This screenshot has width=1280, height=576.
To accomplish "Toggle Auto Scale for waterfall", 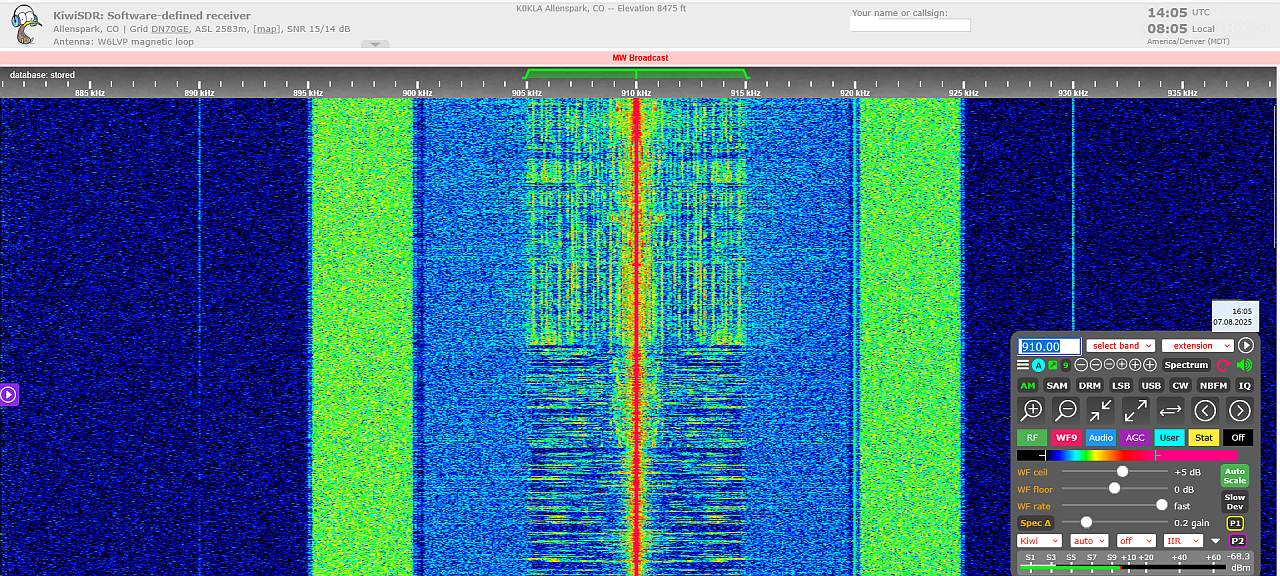I will (1234, 476).
